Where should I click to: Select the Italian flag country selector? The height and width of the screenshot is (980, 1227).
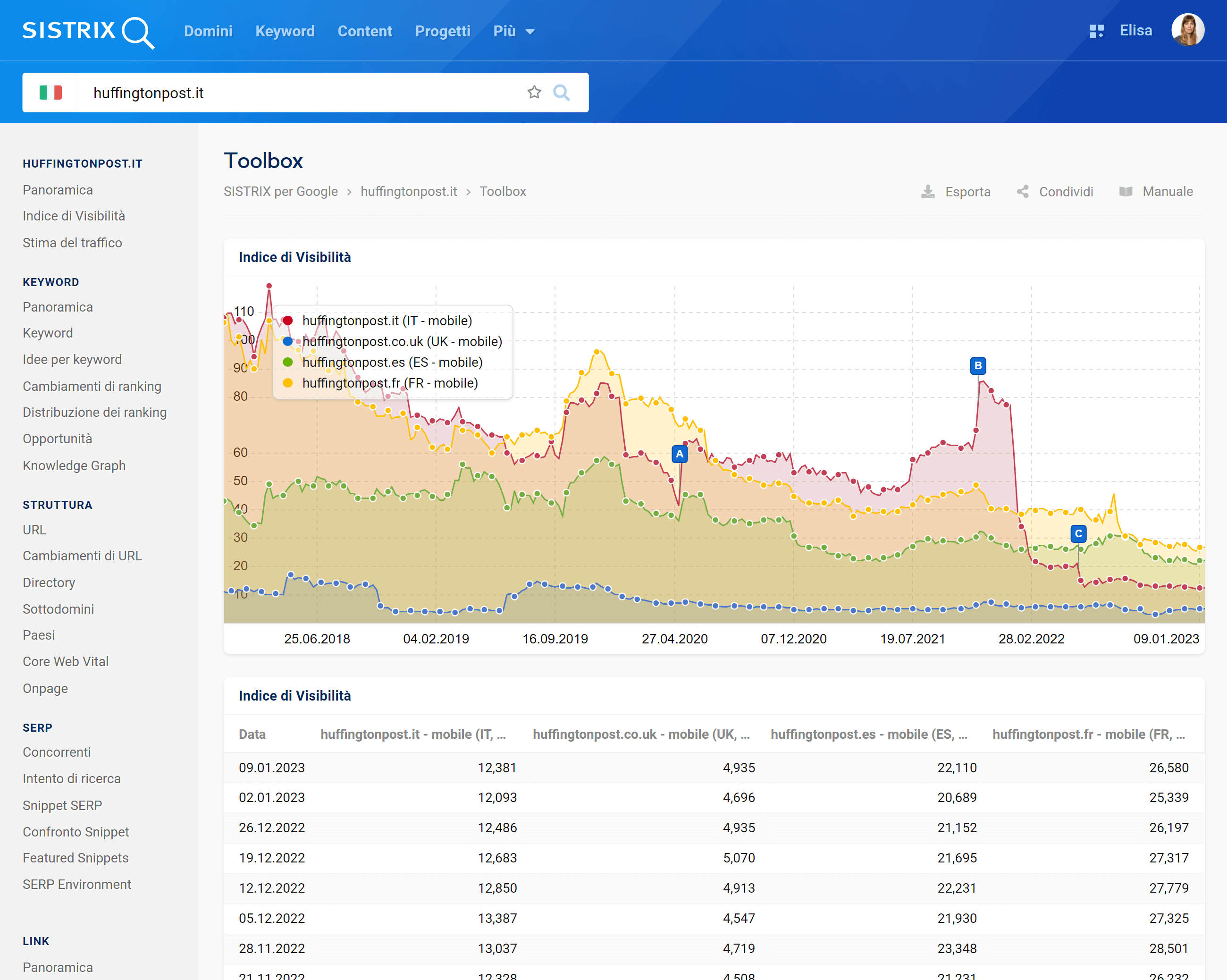(50, 92)
